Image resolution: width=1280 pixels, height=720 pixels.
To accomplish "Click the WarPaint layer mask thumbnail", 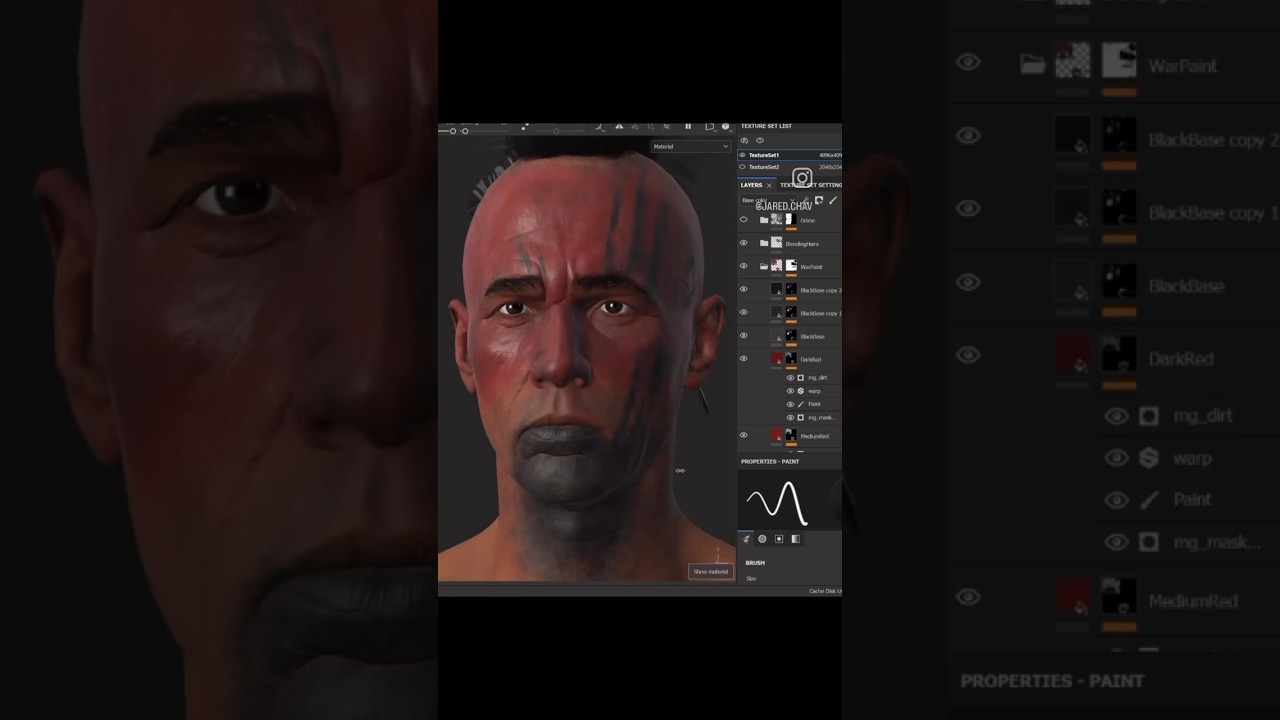I will [791, 266].
